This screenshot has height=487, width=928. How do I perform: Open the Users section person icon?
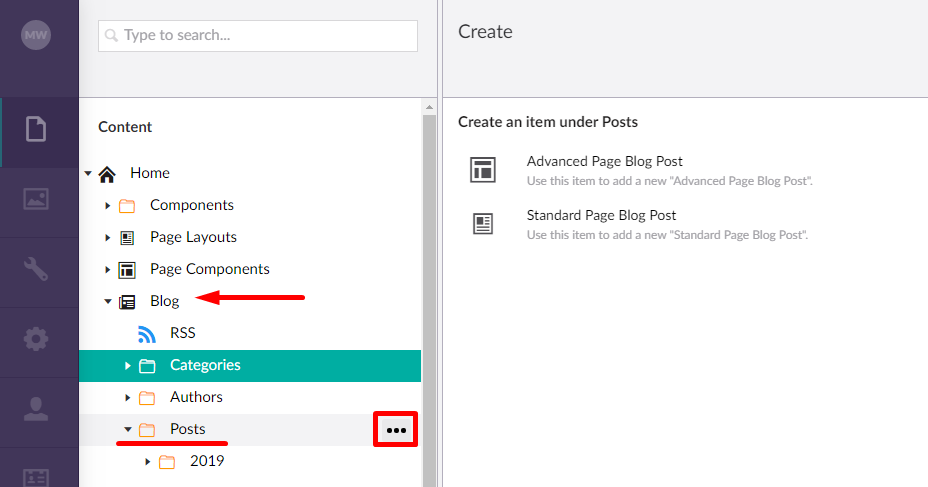click(36, 408)
